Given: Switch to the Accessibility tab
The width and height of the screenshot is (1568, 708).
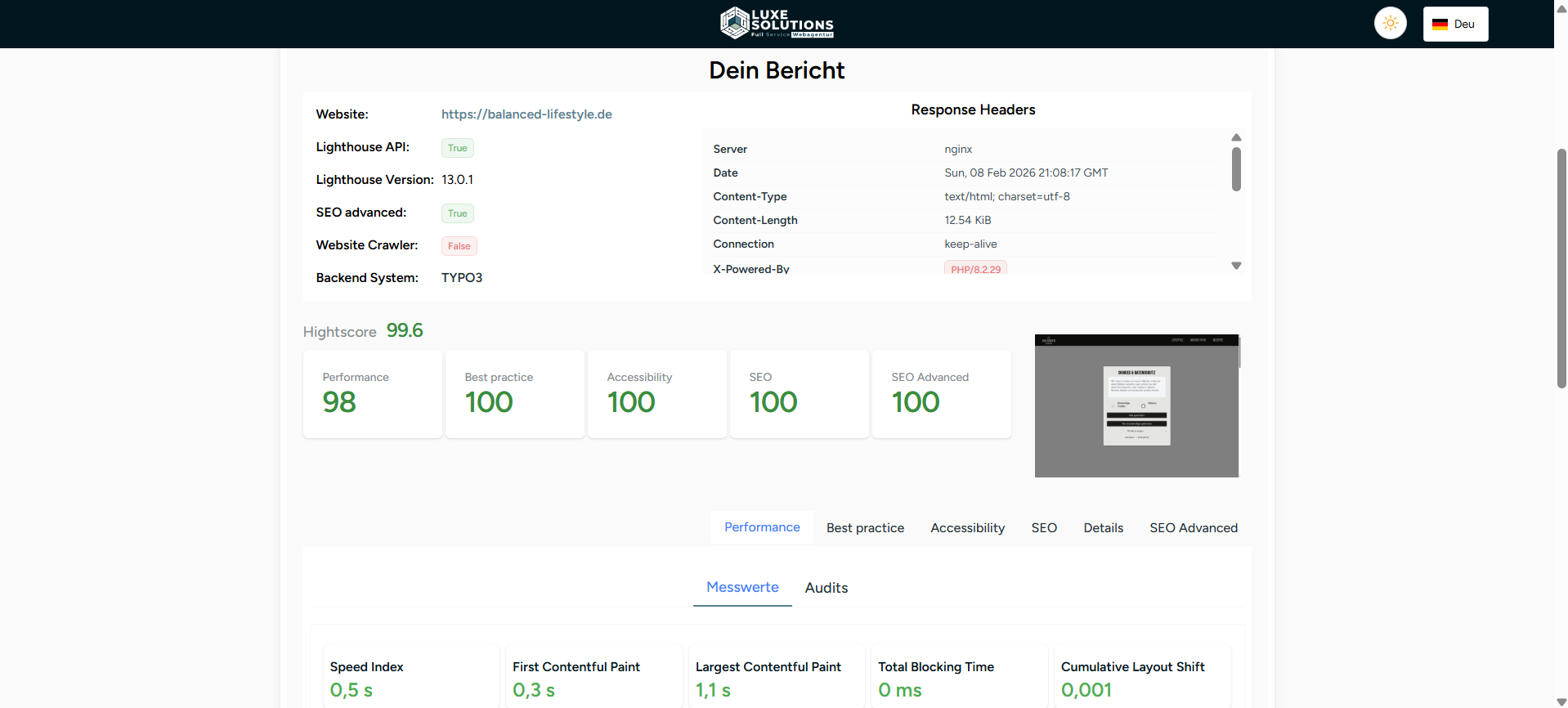Looking at the screenshot, I should [967, 528].
